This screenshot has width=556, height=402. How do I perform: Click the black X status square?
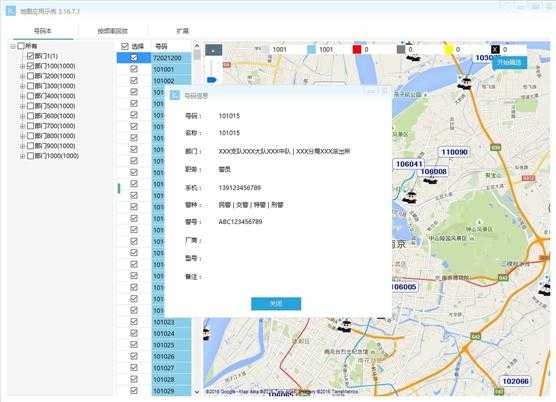495,49
